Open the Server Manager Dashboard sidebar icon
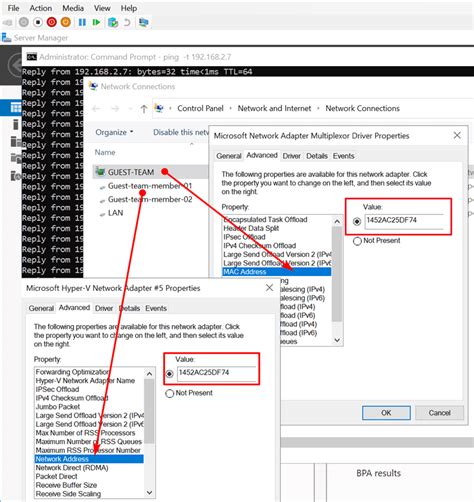This screenshot has width=474, height=502. coord(15,107)
